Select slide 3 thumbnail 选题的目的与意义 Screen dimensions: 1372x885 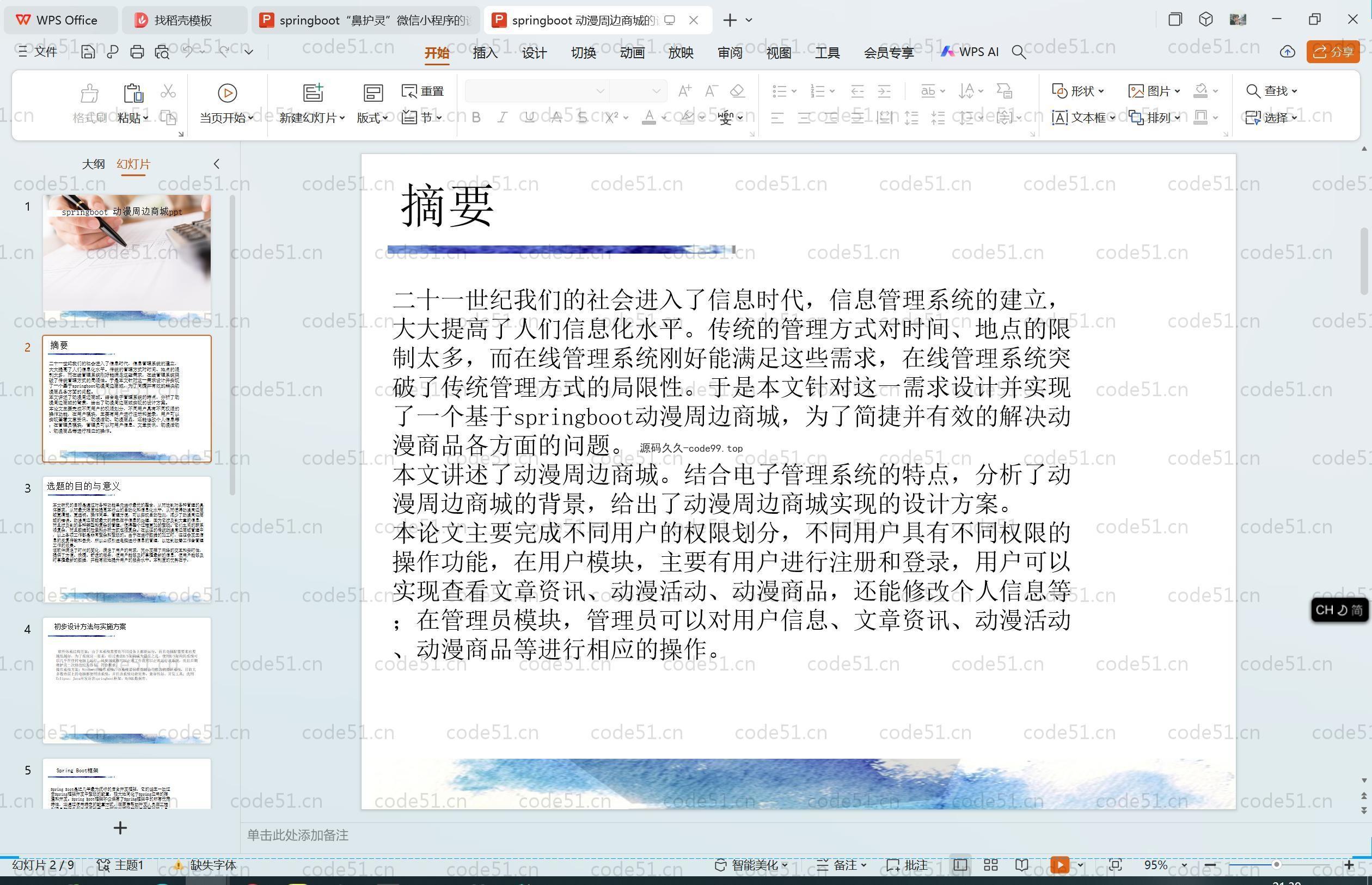tap(127, 539)
